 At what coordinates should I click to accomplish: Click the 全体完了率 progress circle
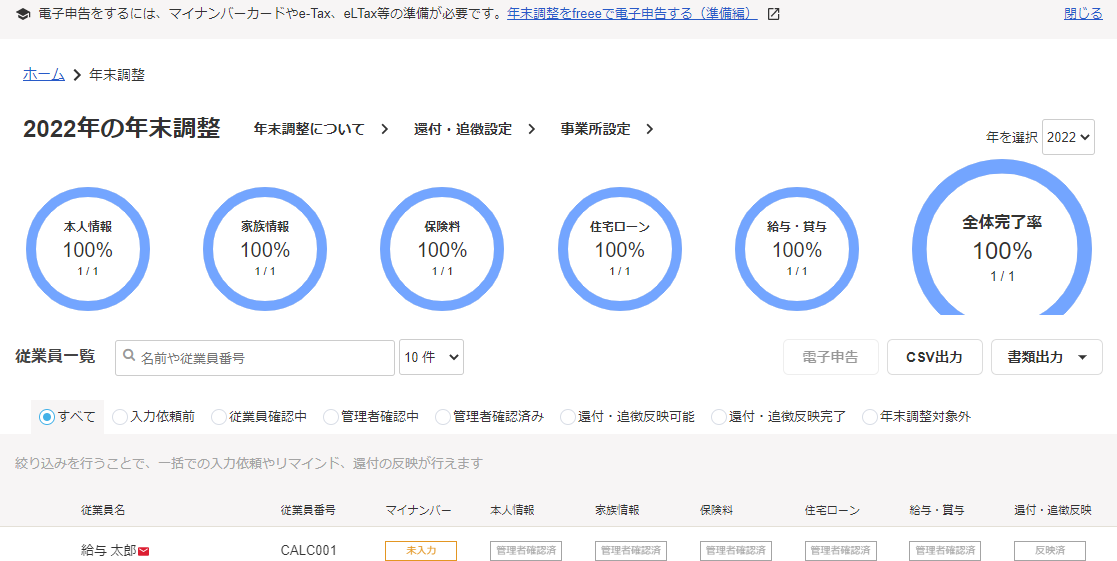(1002, 249)
